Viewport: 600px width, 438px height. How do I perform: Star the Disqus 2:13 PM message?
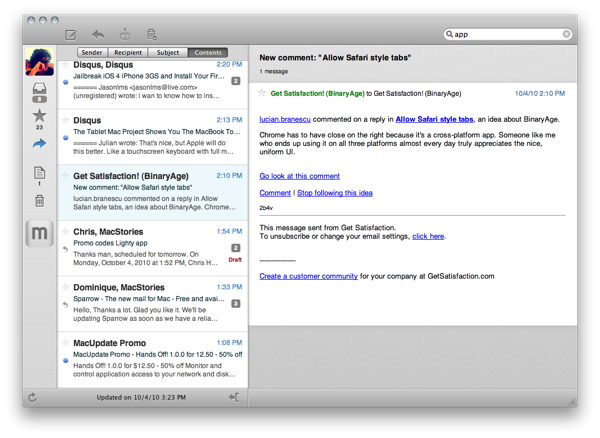[x=65, y=120]
